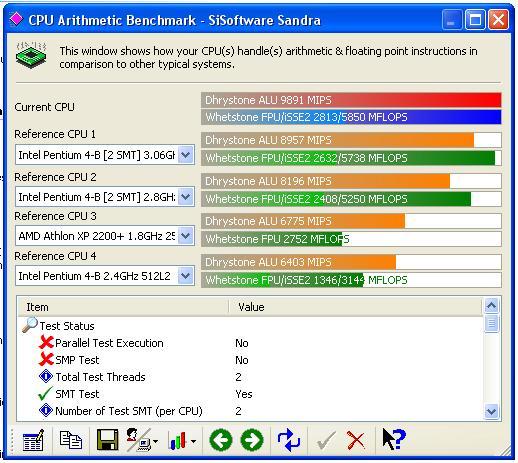Click the Reference CPU 1 label
This screenshot has width=518, height=463.
[x=55, y=134]
